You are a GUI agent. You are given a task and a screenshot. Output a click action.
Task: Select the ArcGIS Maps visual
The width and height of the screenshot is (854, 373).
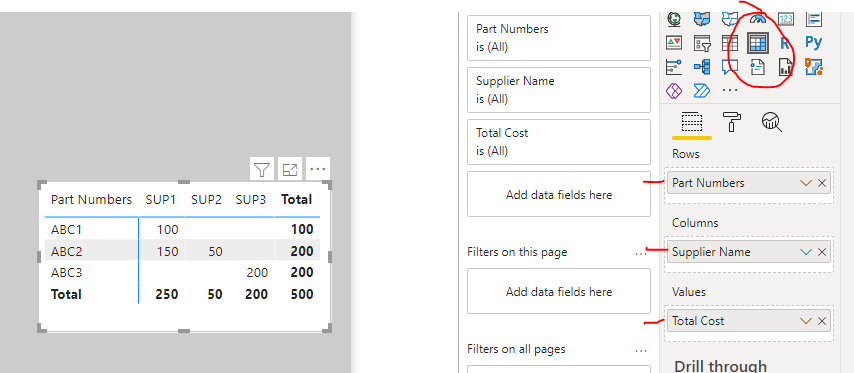[814, 67]
